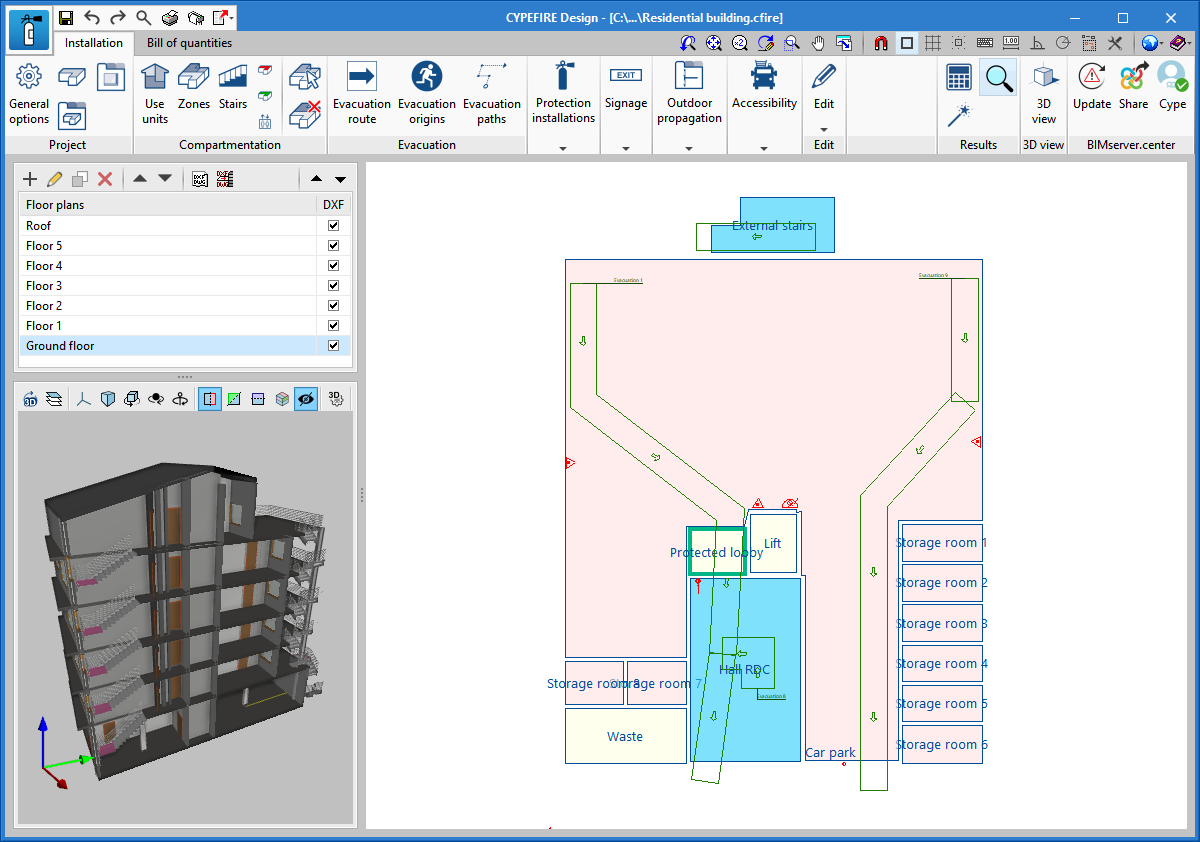Click the Update button in BIMserver.center

point(1091,86)
